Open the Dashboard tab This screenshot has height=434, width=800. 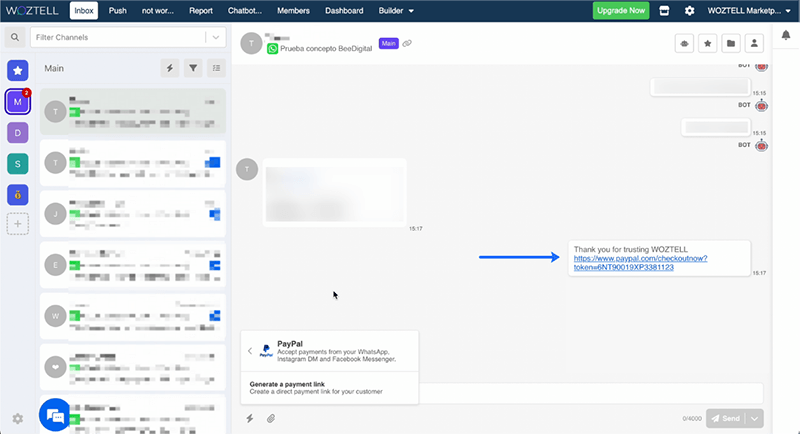(344, 11)
